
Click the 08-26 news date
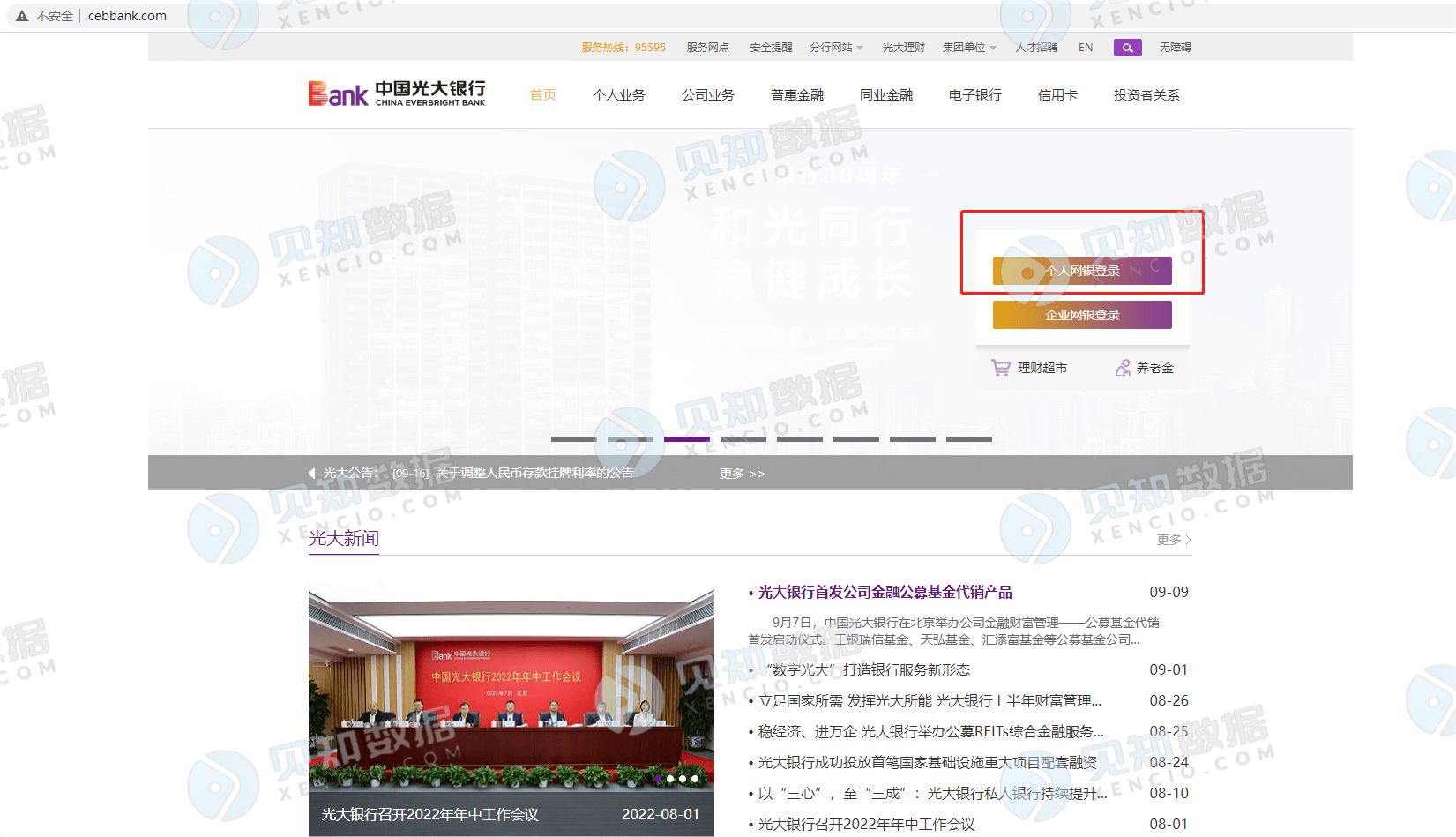click(1169, 701)
